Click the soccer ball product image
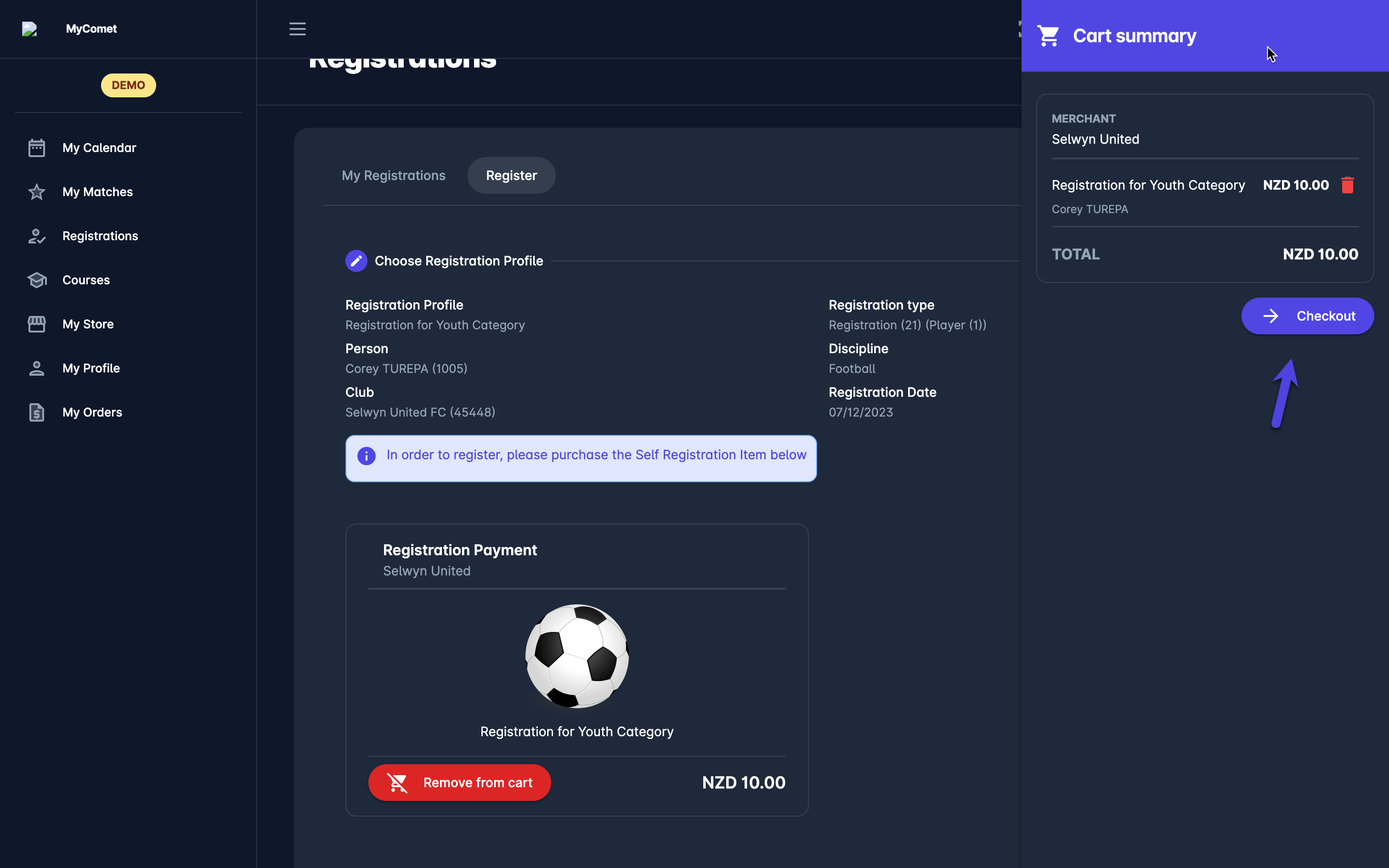Viewport: 1389px width, 868px height. point(577,656)
